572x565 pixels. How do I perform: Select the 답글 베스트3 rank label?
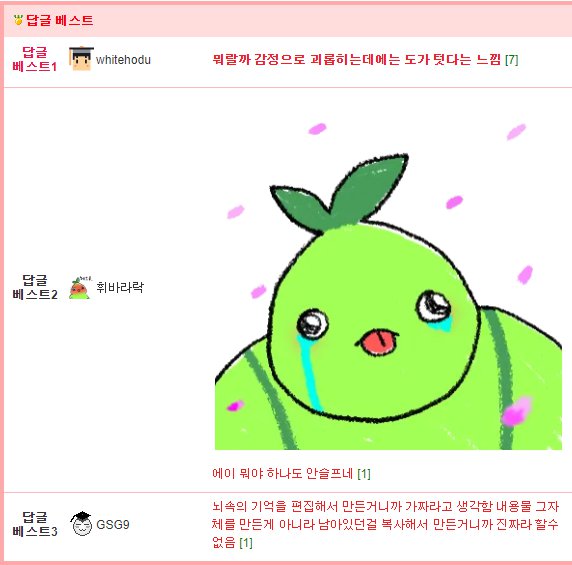point(35,524)
